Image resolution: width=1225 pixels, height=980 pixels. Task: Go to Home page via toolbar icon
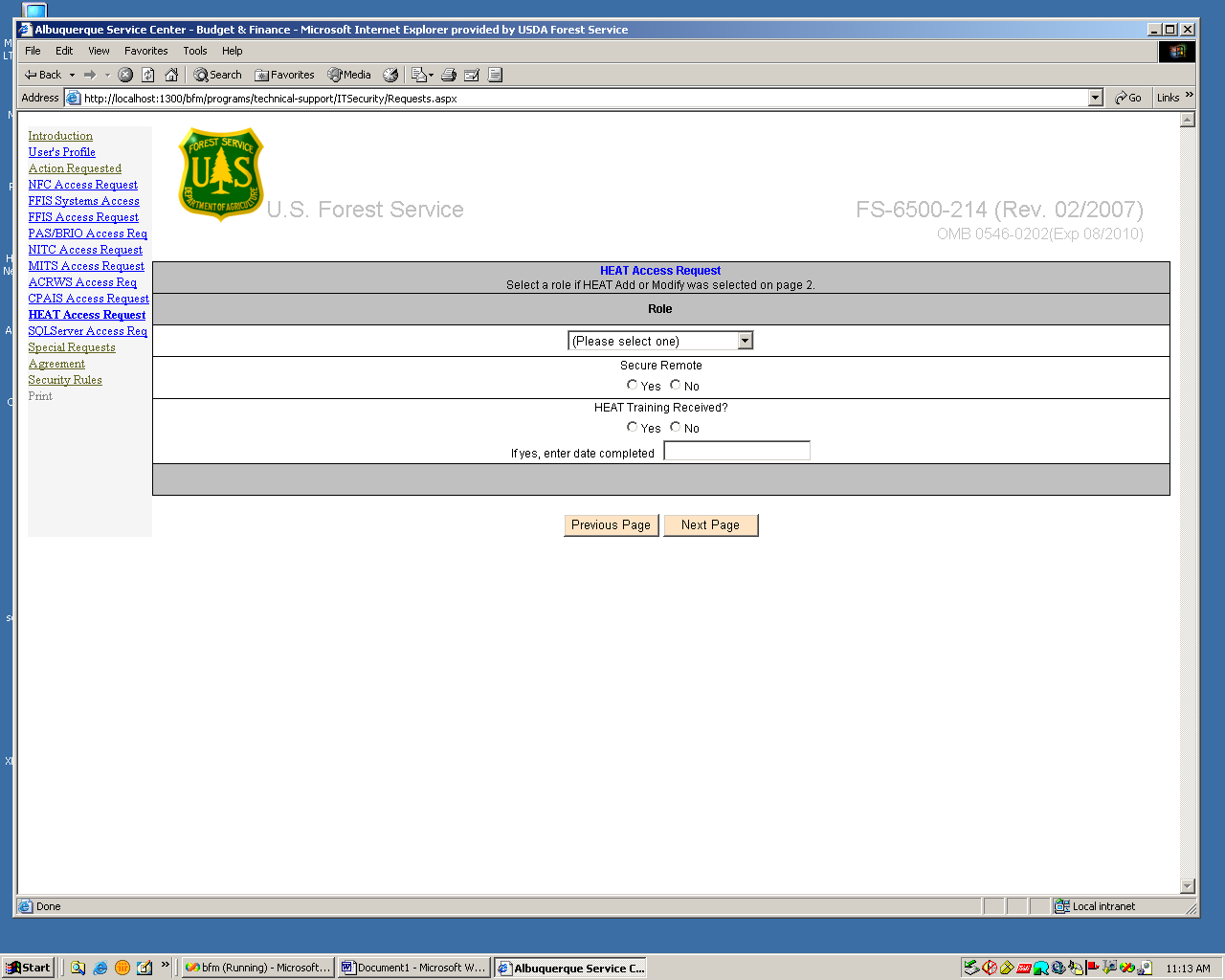point(171,75)
